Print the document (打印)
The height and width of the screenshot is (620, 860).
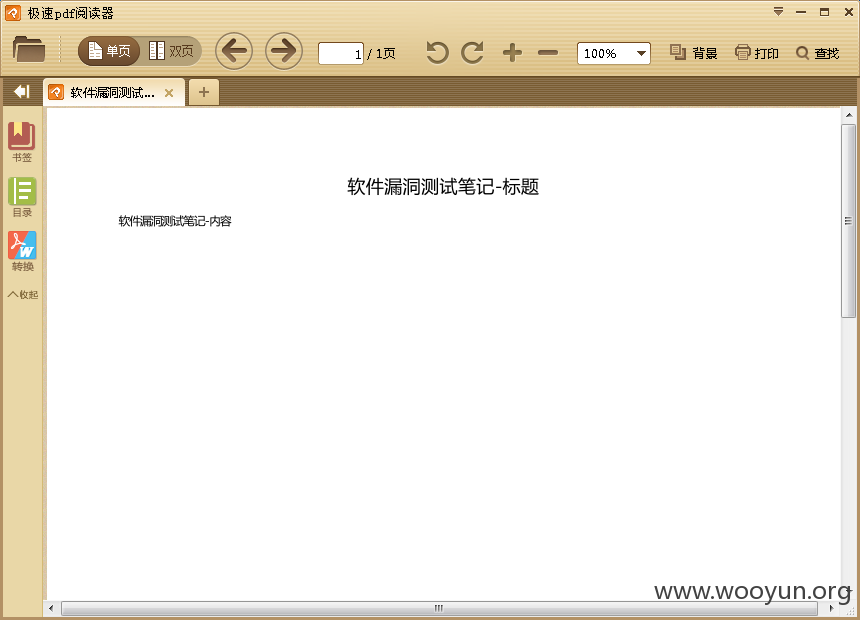point(756,53)
